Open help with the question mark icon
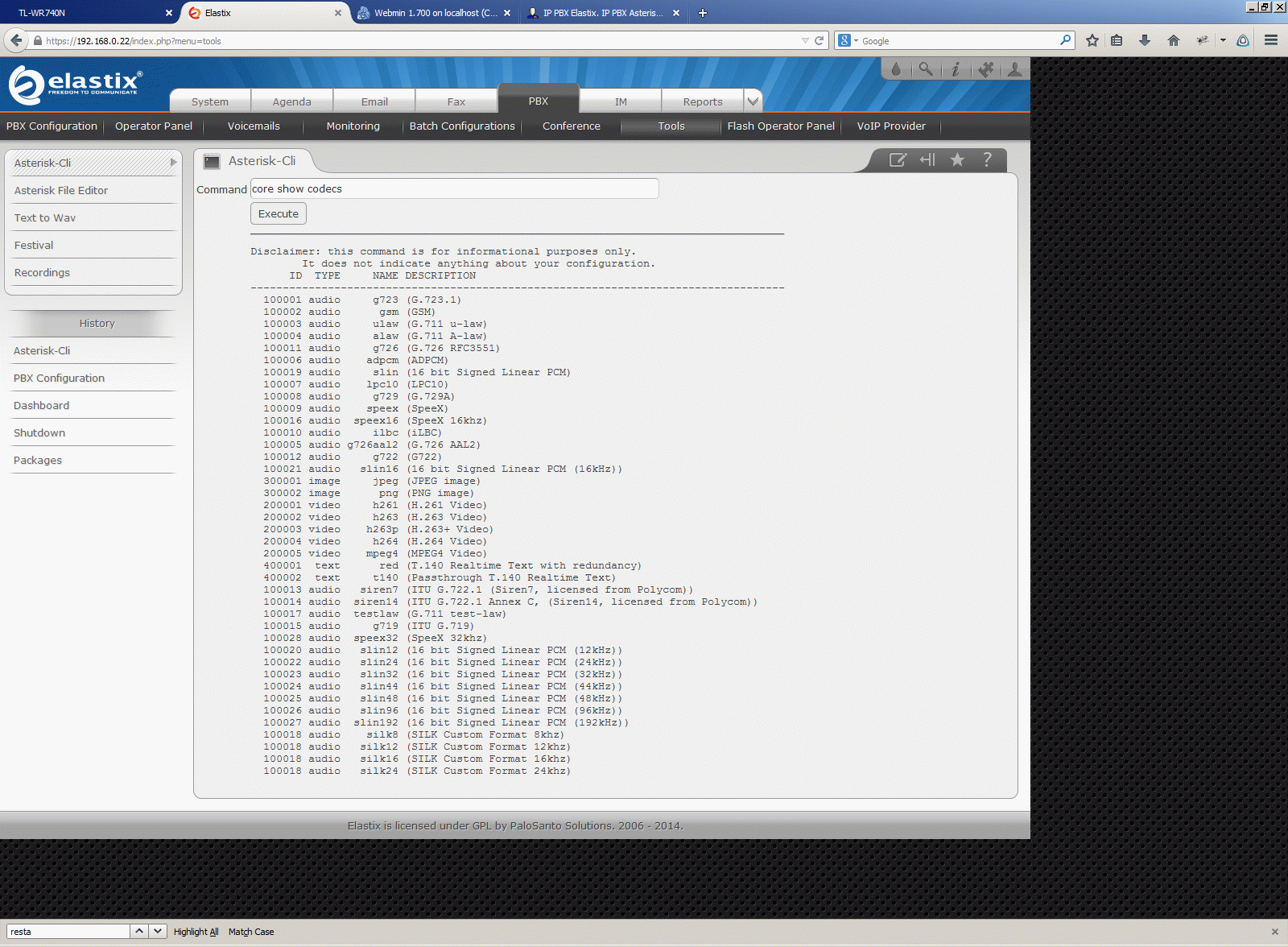This screenshot has height=947, width=1288. [987, 159]
